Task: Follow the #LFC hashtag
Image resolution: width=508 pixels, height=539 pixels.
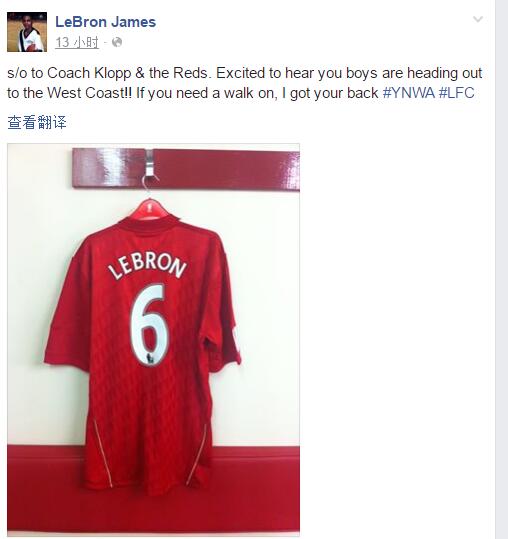Action: 456,93
